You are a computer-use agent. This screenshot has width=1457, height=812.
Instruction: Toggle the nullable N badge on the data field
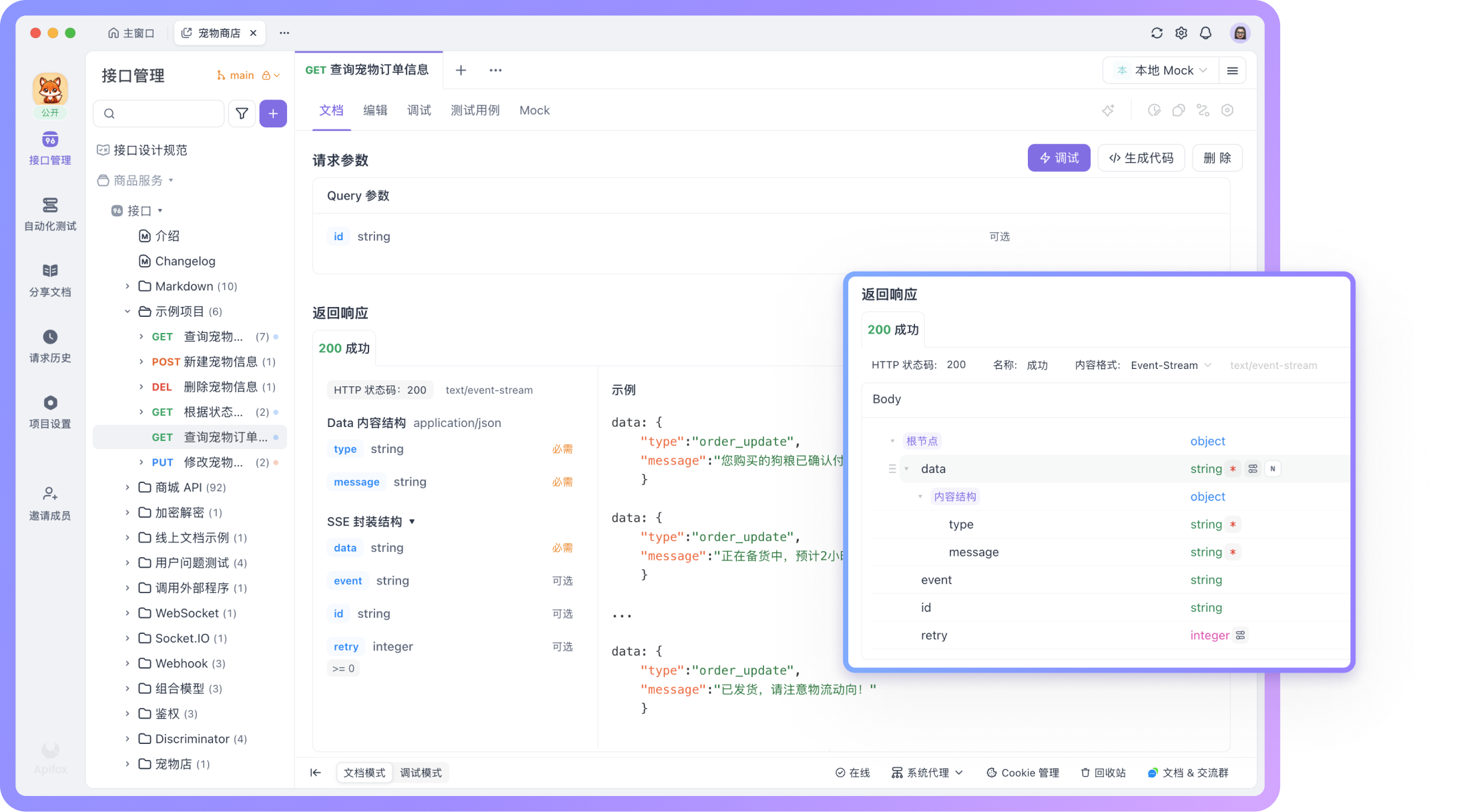click(x=1273, y=468)
